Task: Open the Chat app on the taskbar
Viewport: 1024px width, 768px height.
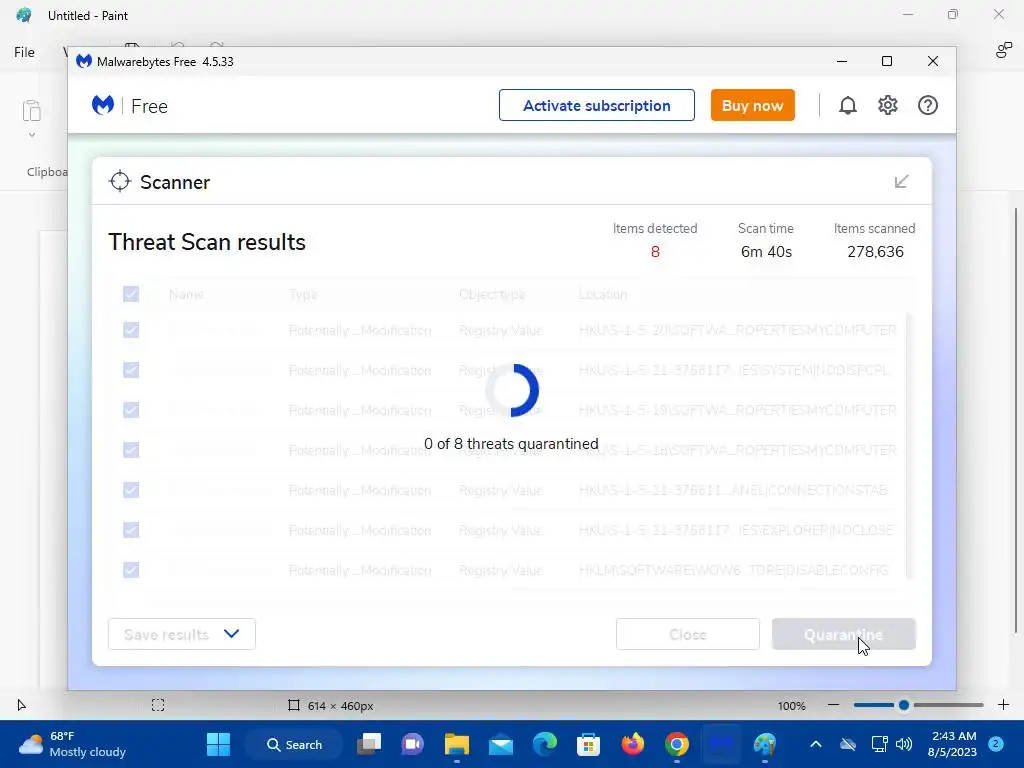Action: 413,744
